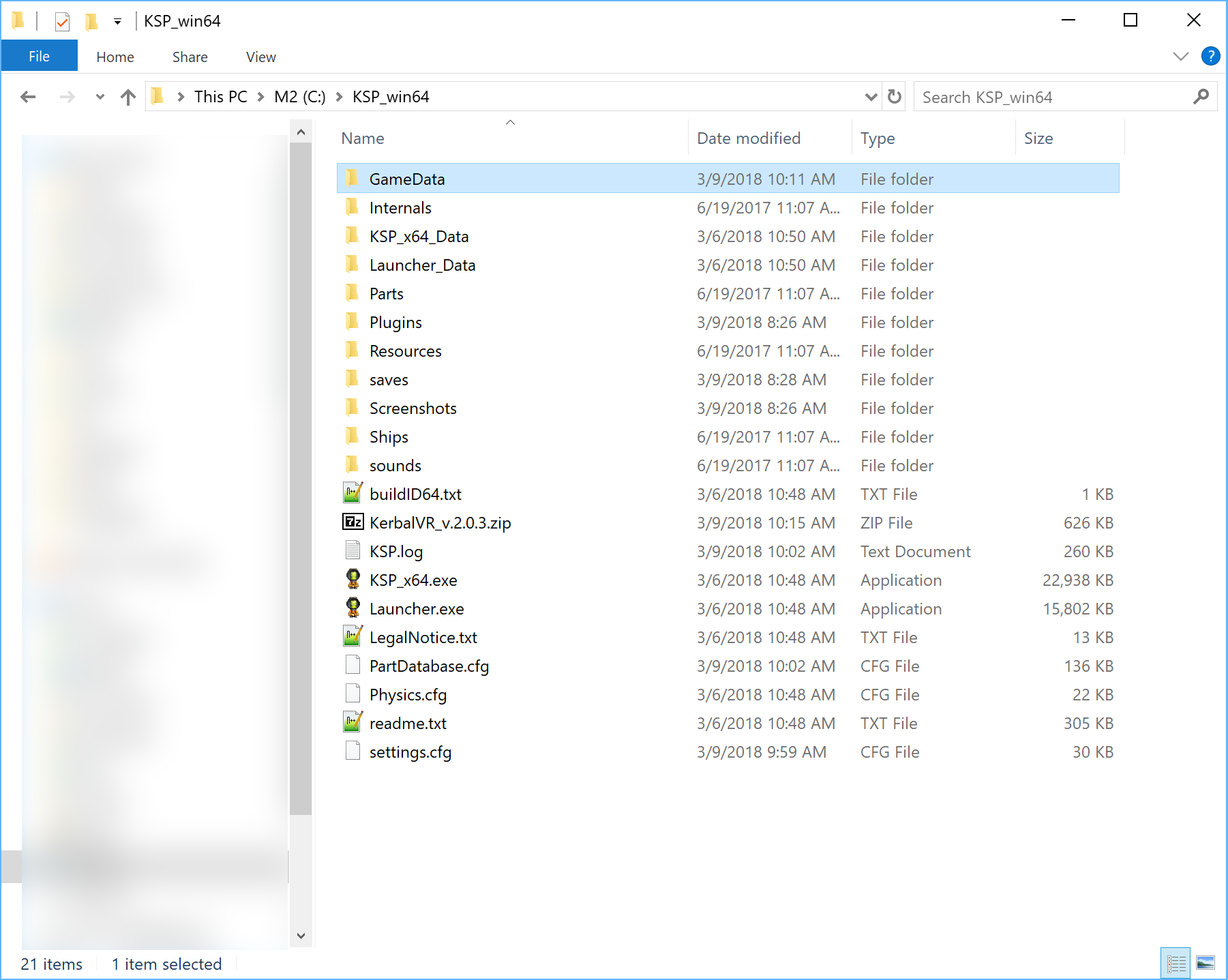Click the LegalNotice.txt file icon
1228x980 pixels.
tap(353, 636)
